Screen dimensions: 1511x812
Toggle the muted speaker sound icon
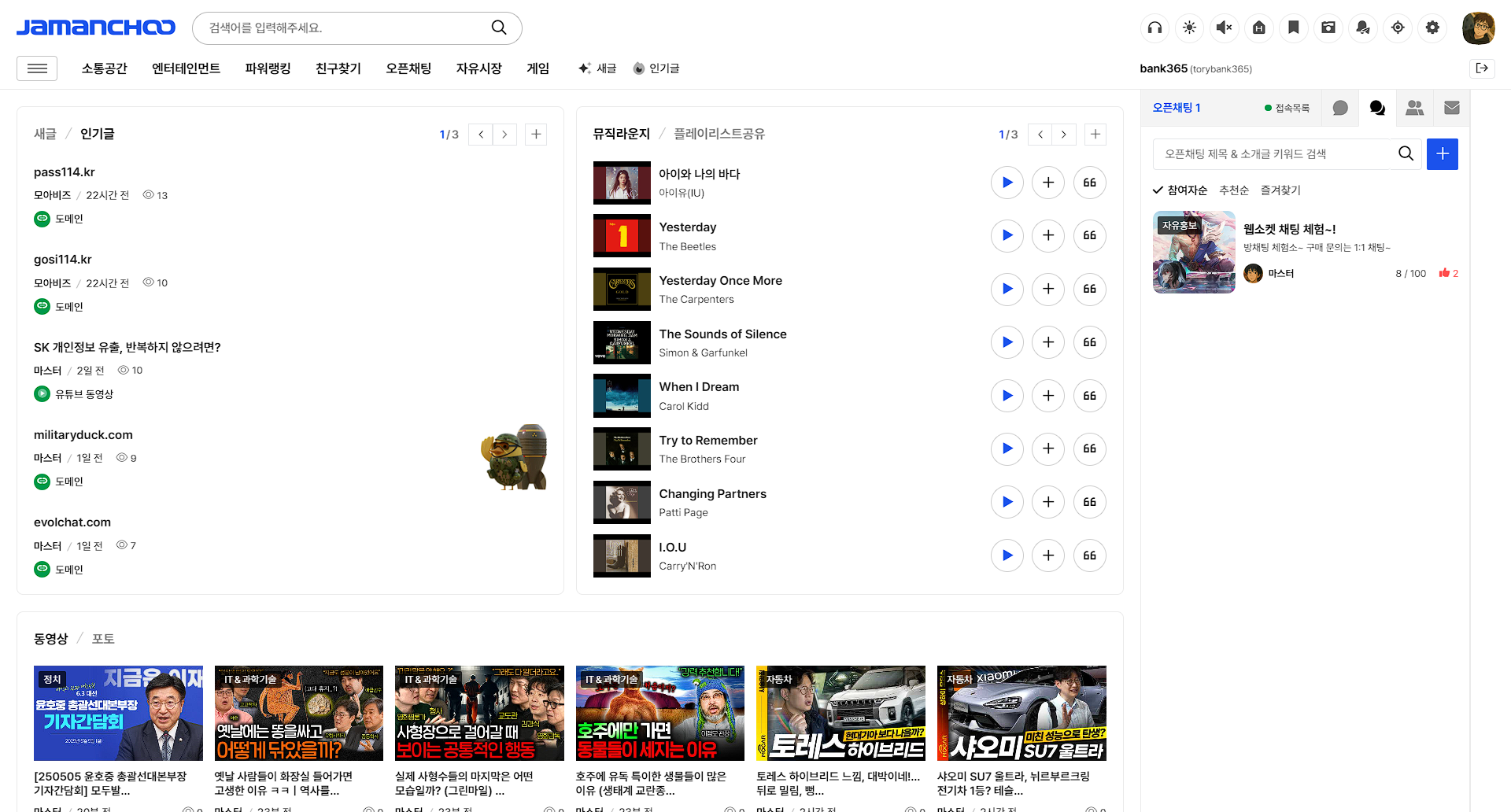tap(1224, 28)
